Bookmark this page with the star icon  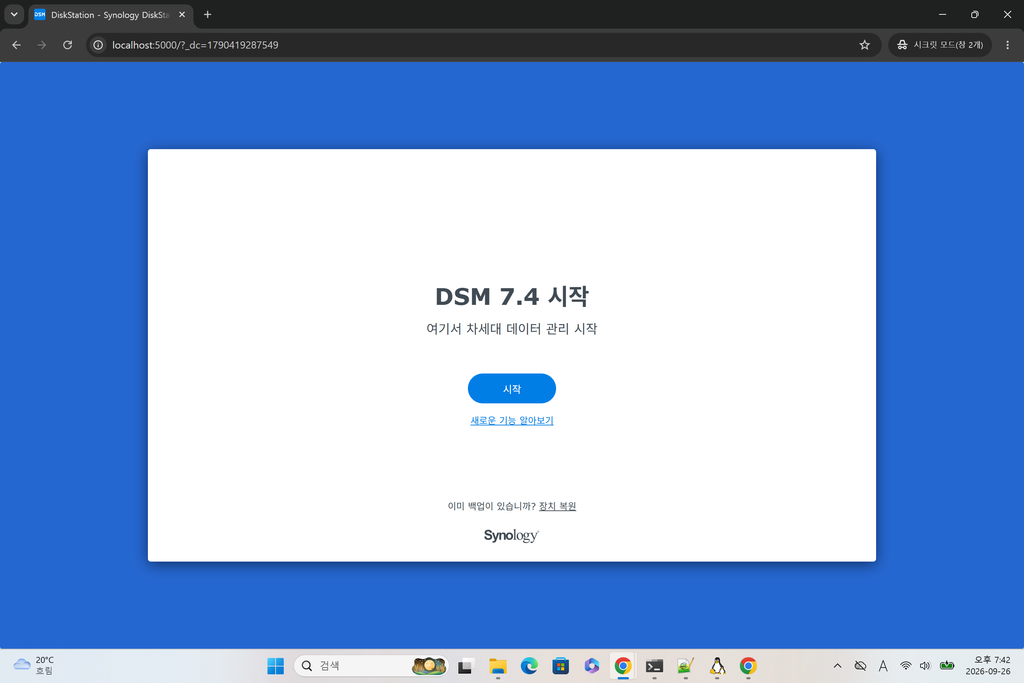[865, 45]
